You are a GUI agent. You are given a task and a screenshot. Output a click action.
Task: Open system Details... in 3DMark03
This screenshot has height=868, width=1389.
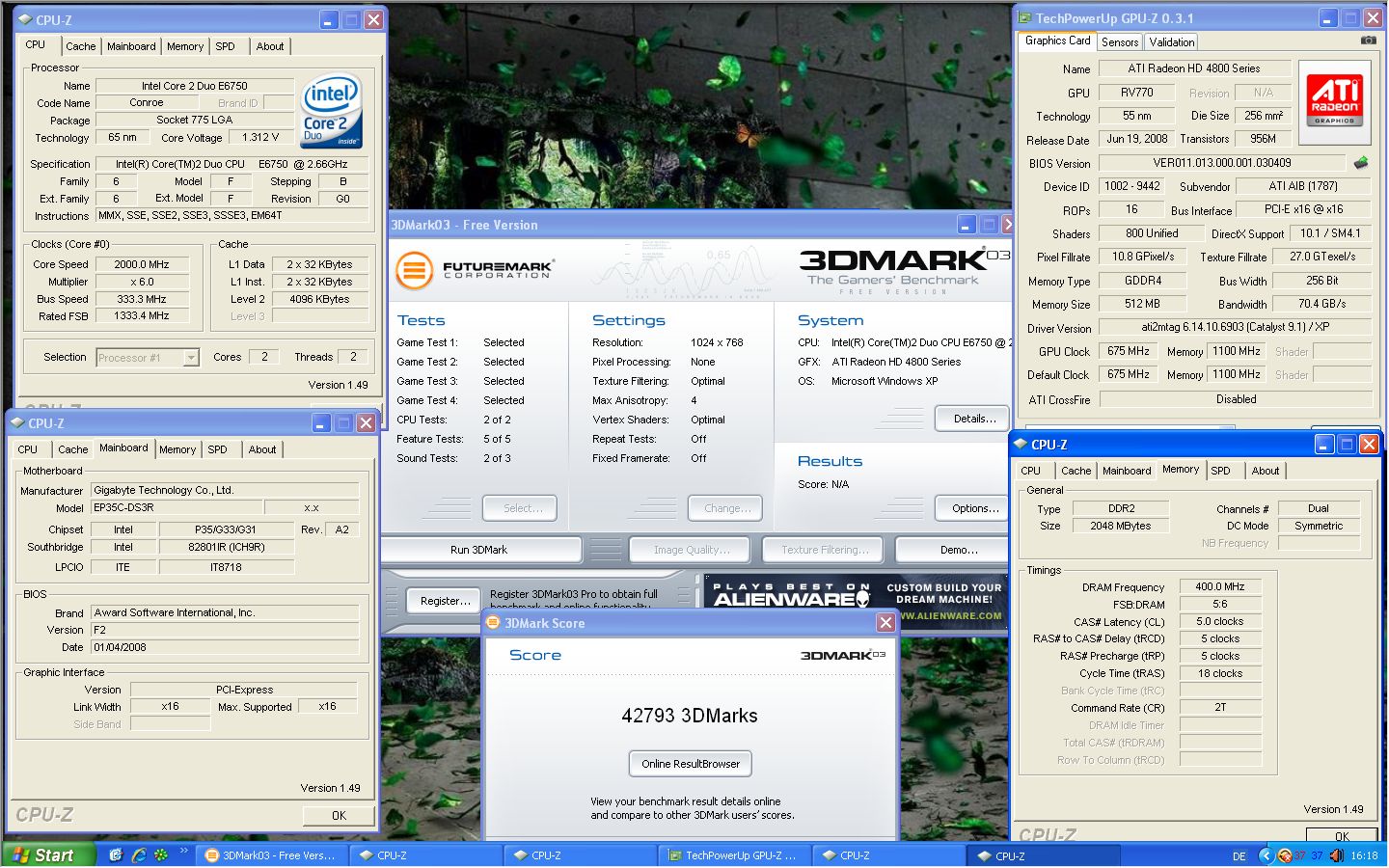click(974, 419)
